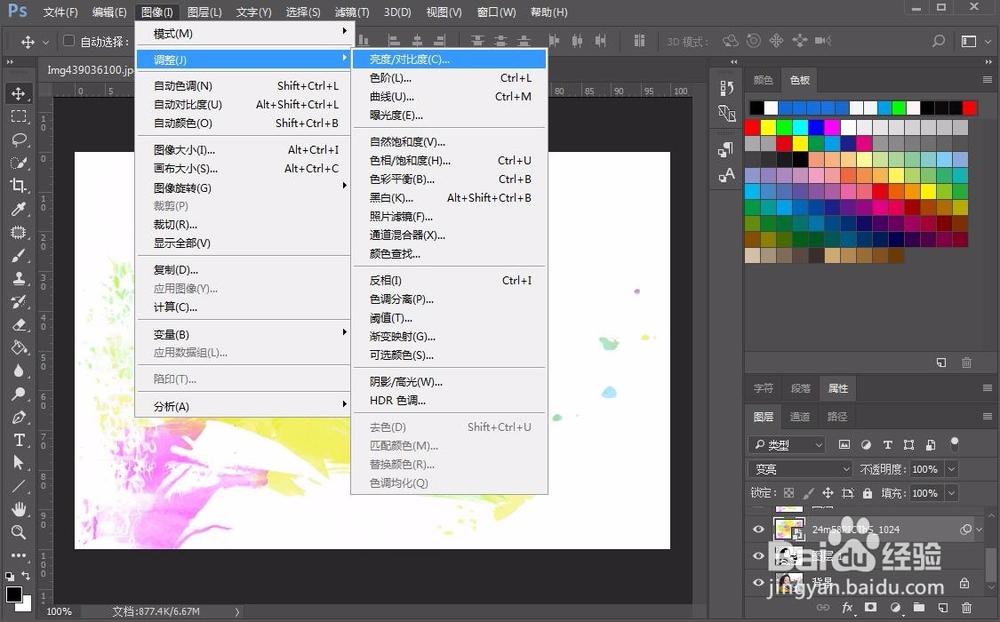The height and width of the screenshot is (622, 1000).
Task: Open the 填充 100% dropdown arrow
Action: point(952,493)
